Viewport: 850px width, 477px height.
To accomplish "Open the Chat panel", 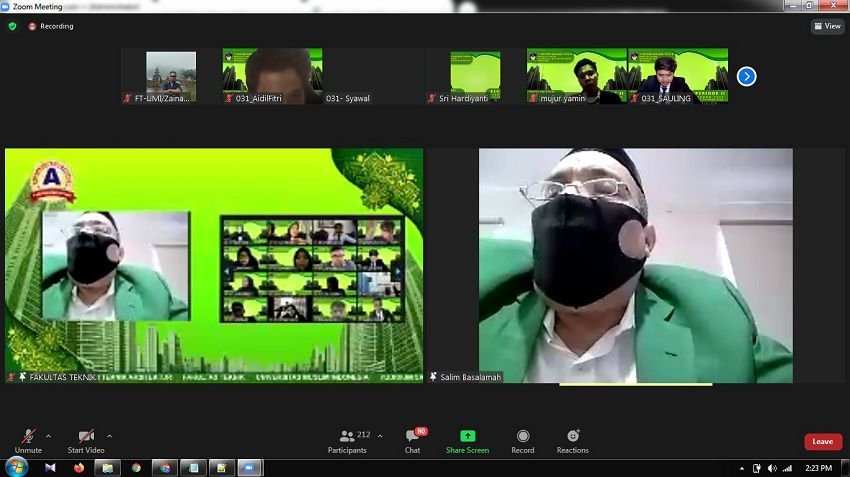I will (x=412, y=441).
